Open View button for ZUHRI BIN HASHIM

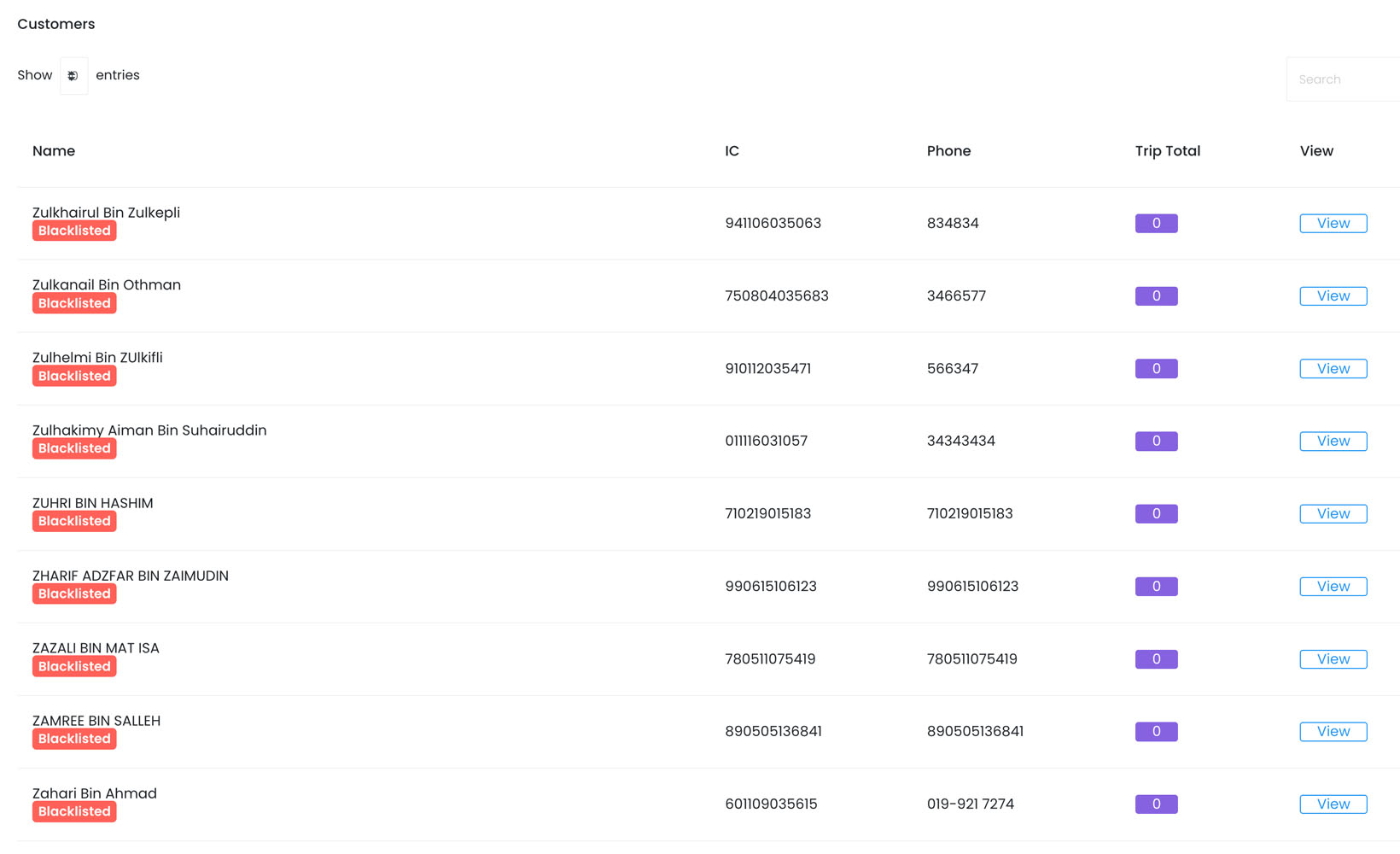click(1333, 513)
